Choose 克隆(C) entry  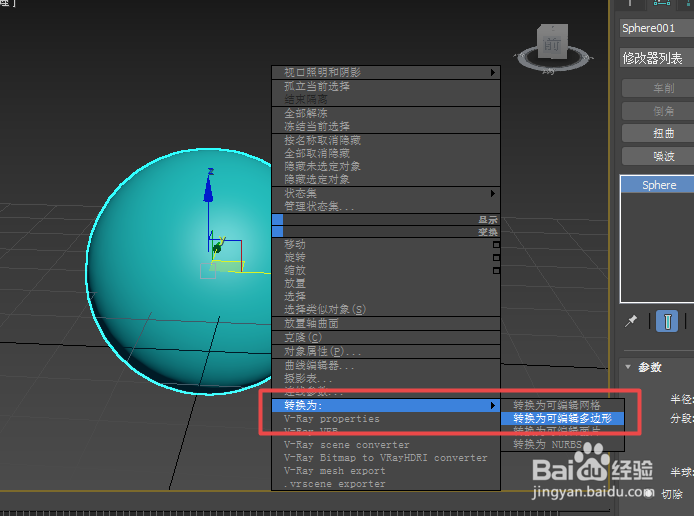point(386,338)
